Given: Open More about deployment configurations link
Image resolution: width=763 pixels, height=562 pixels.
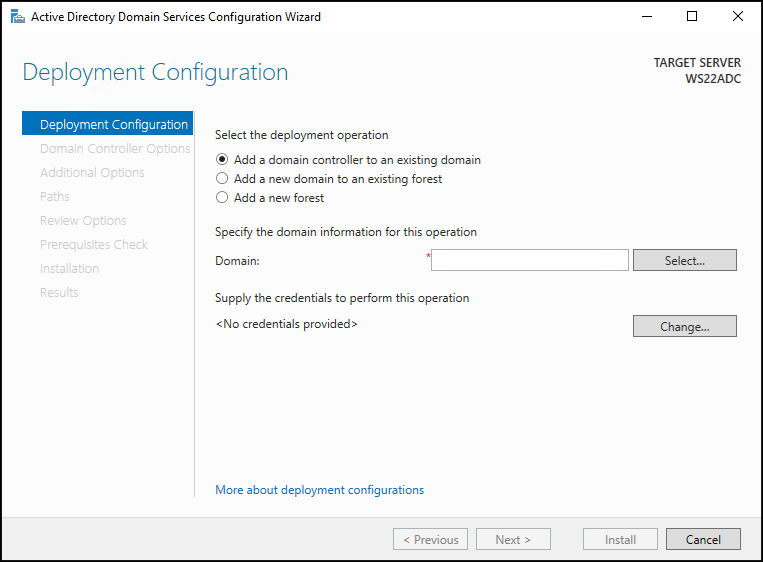Looking at the screenshot, I should pyautogui.click(x=319, y=489).
